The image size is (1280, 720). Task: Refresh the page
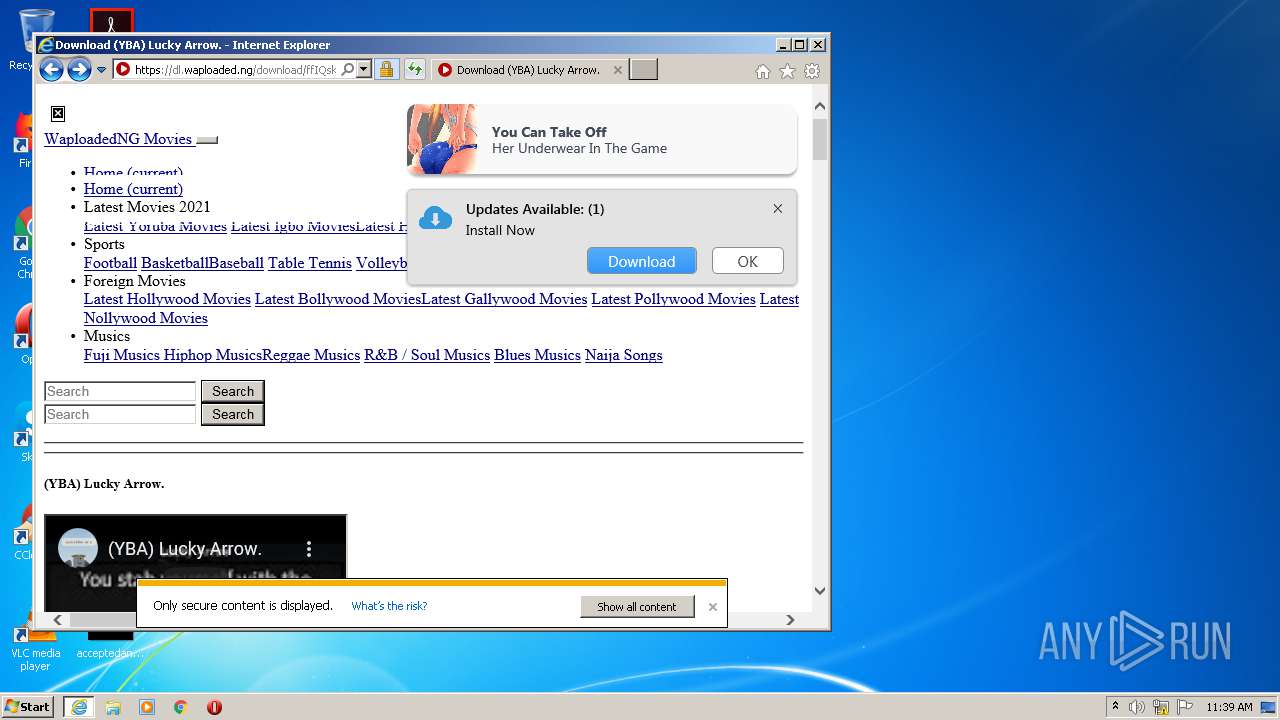[414, 69]
